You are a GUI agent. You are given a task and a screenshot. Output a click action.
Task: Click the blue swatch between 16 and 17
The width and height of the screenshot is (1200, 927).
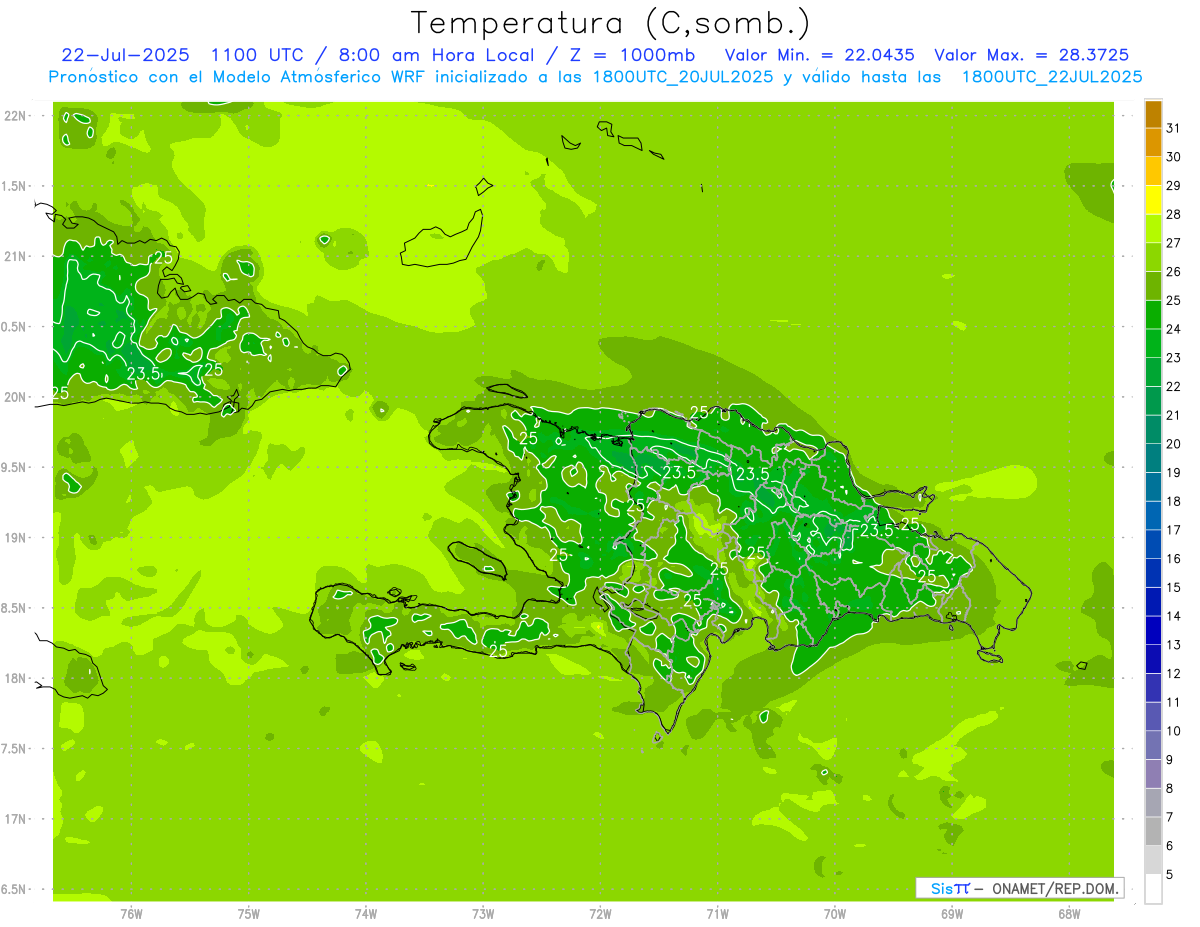[x=1153, y=545]
